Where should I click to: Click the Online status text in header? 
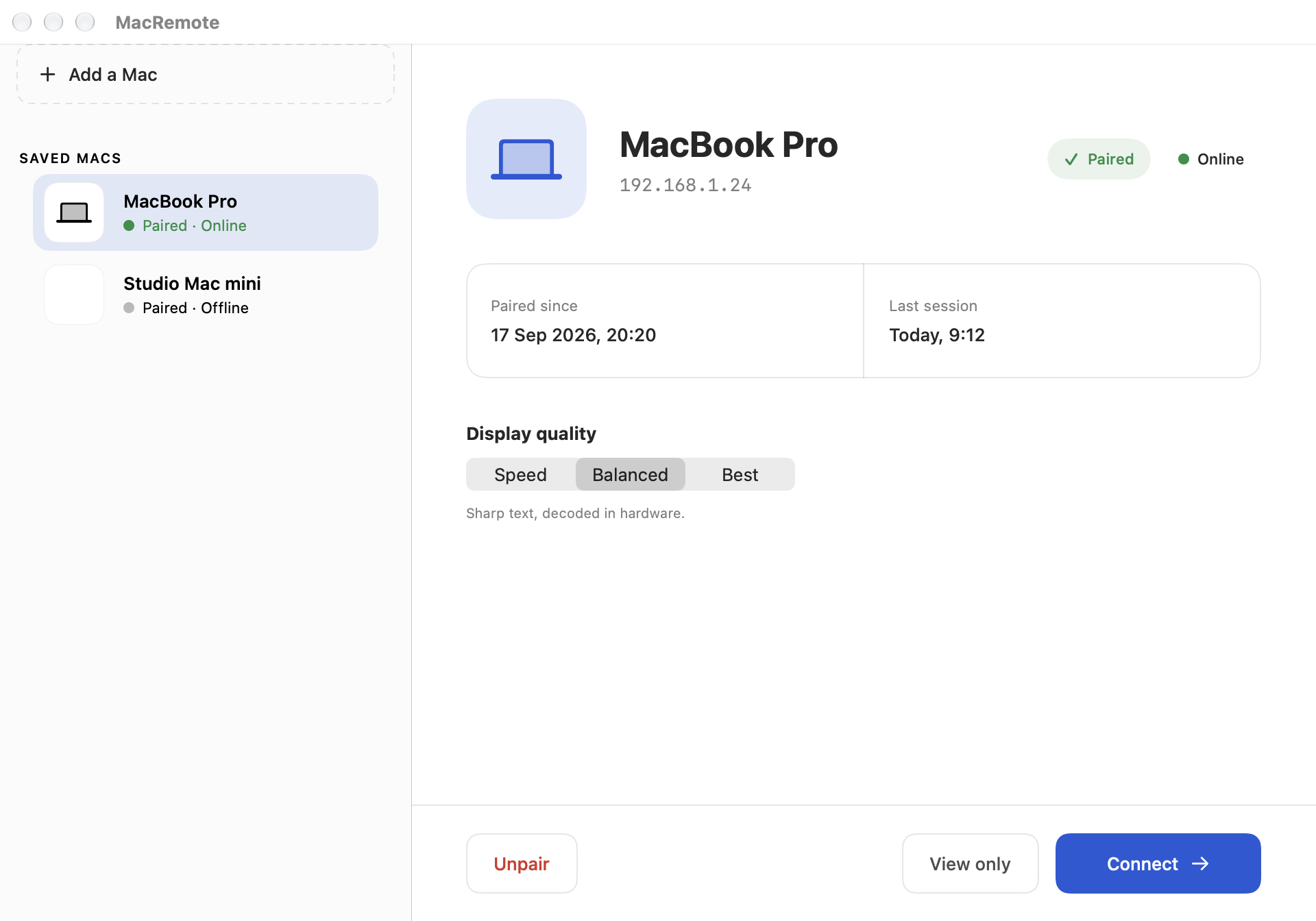(x=1221, y=159)
